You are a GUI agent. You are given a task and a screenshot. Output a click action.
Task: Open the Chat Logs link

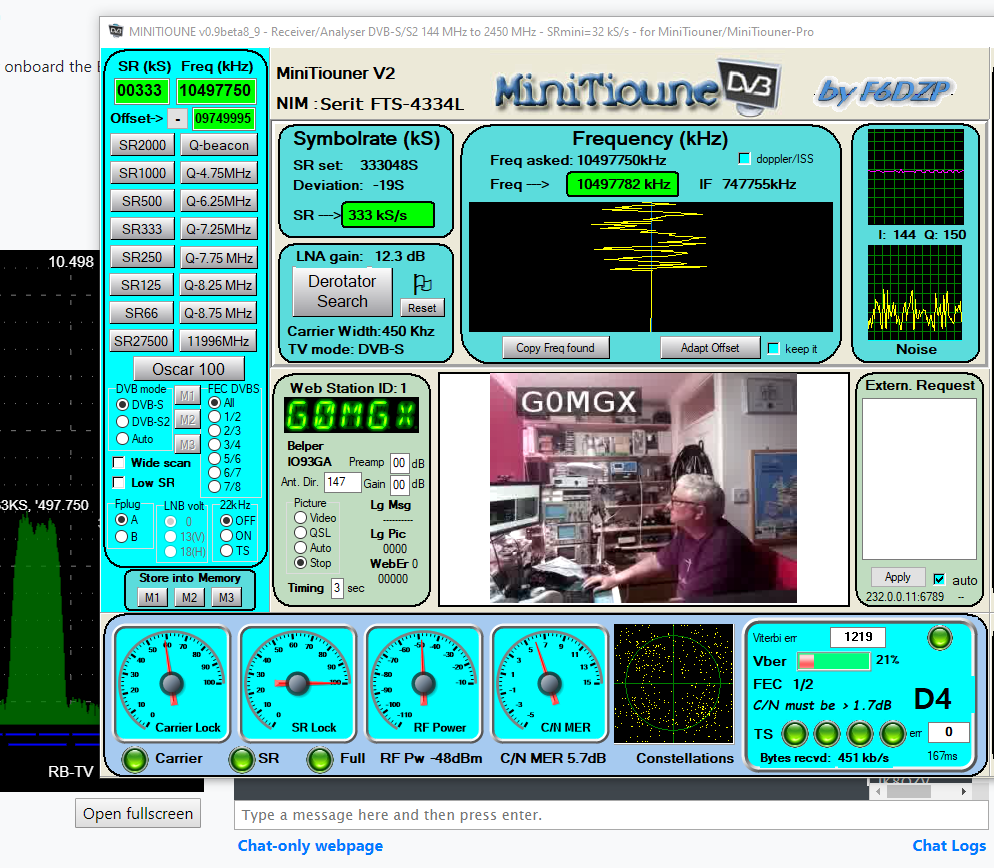949,846
